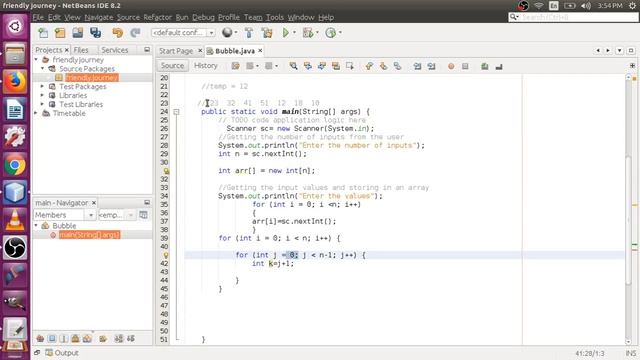
Task: Open the Members combo box in Navigator
Action: pos(64,215)
